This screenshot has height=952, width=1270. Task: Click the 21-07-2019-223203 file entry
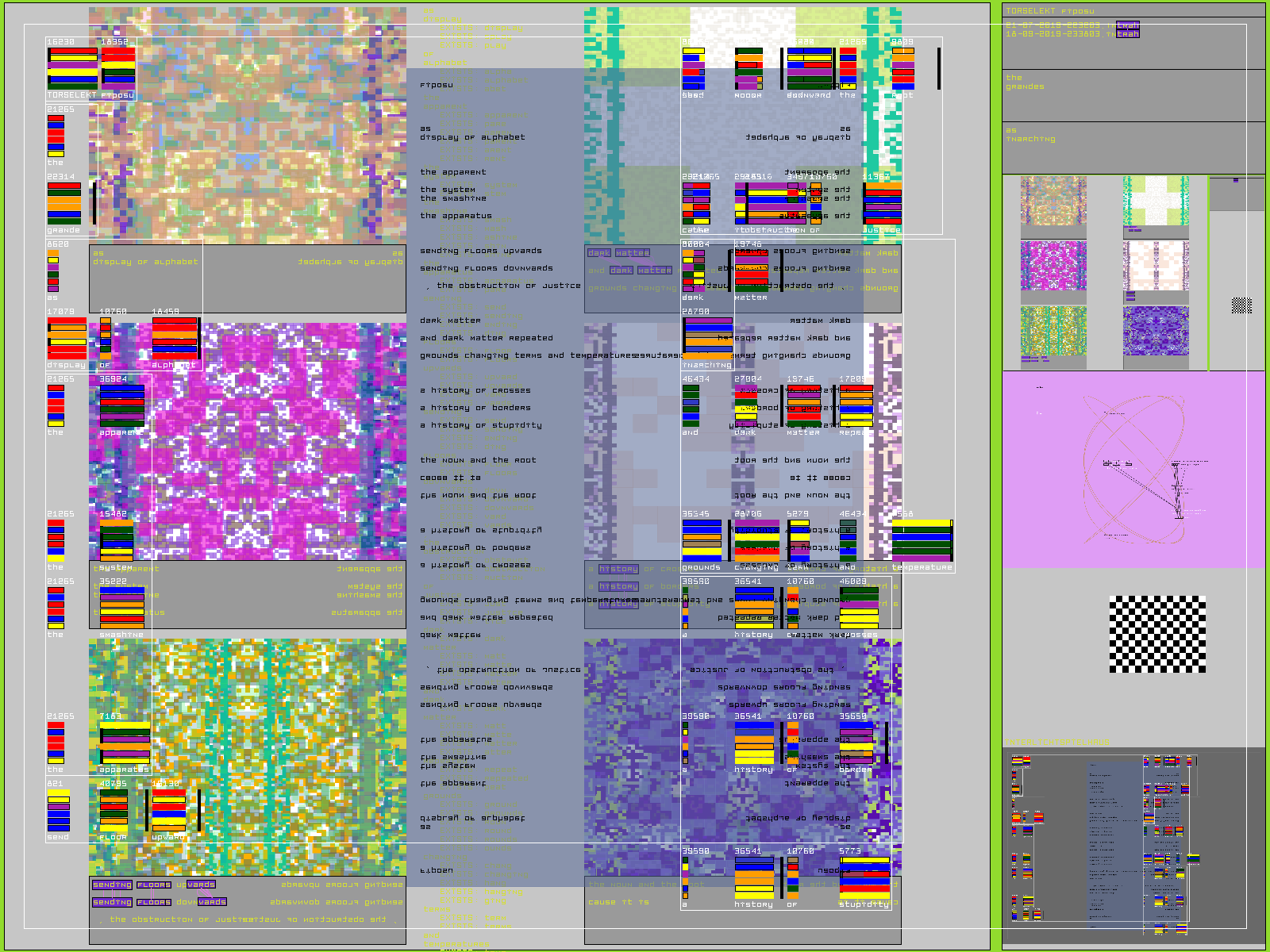(x=1072, y=25)
